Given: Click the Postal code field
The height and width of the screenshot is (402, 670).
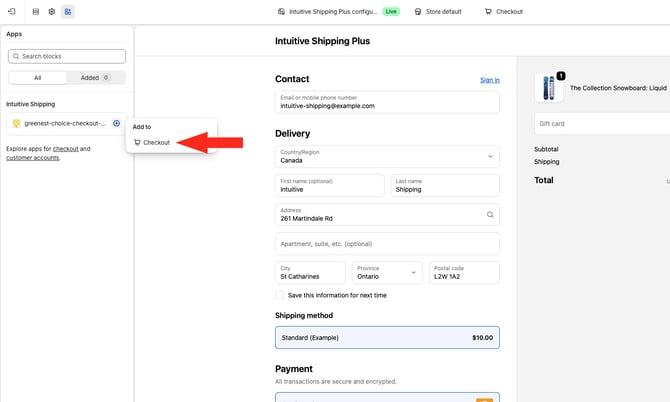Looking at the screenshot, I should [464, 273].
